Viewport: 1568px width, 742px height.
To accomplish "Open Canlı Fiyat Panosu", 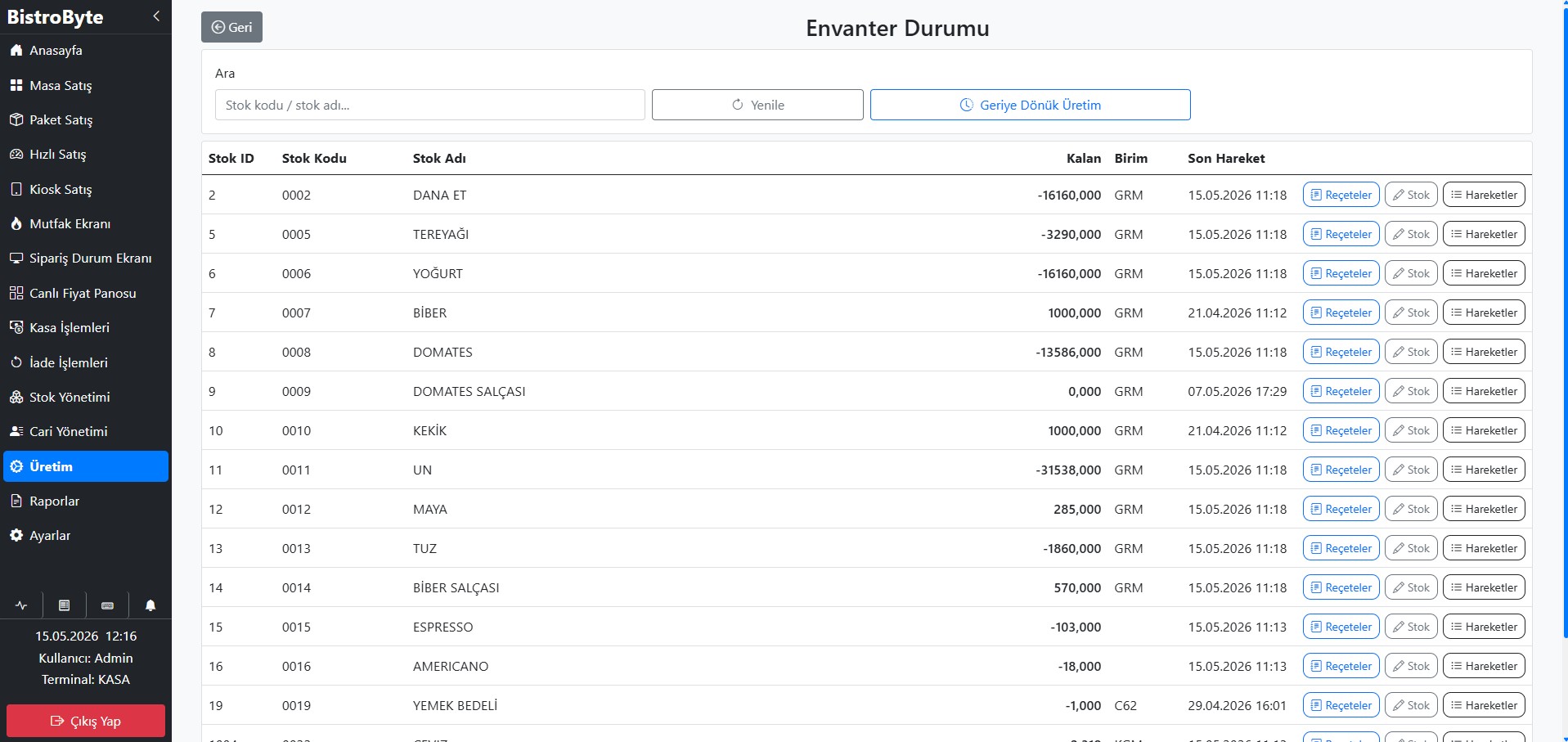I will [x=86, y=293].
